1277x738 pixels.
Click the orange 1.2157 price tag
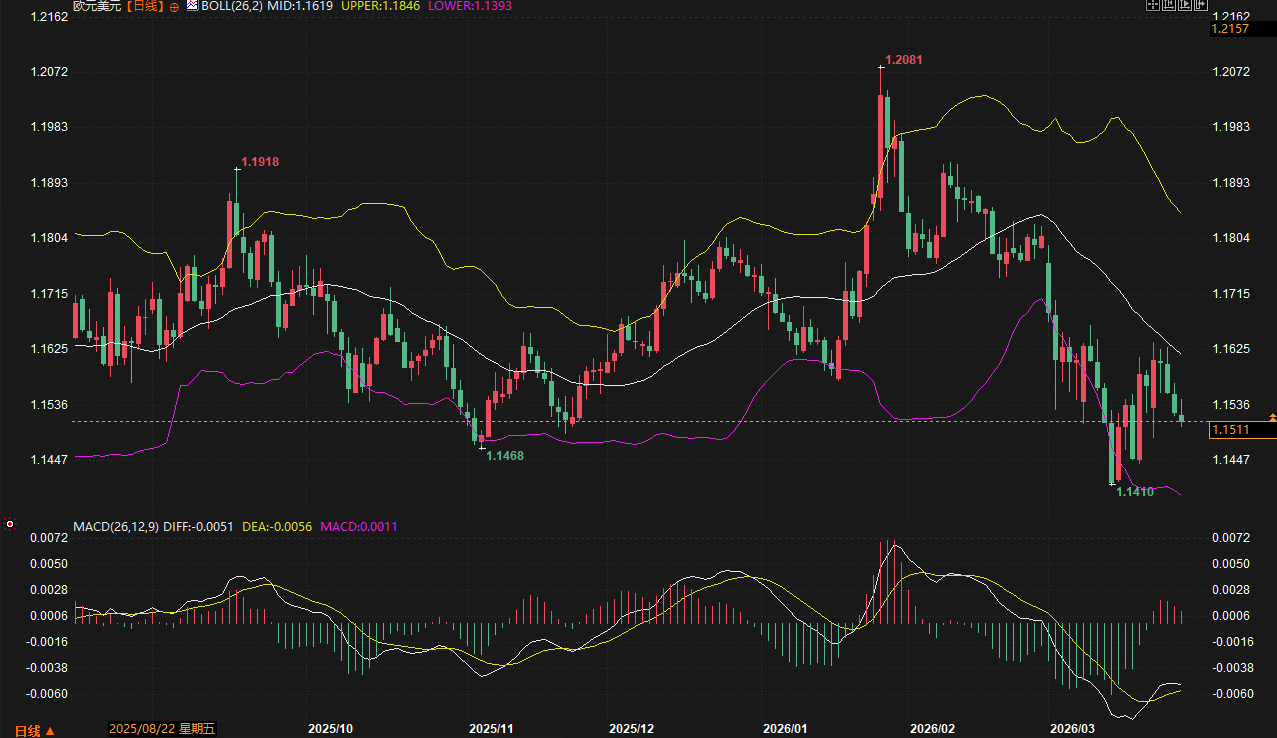tap(1242, 29)
